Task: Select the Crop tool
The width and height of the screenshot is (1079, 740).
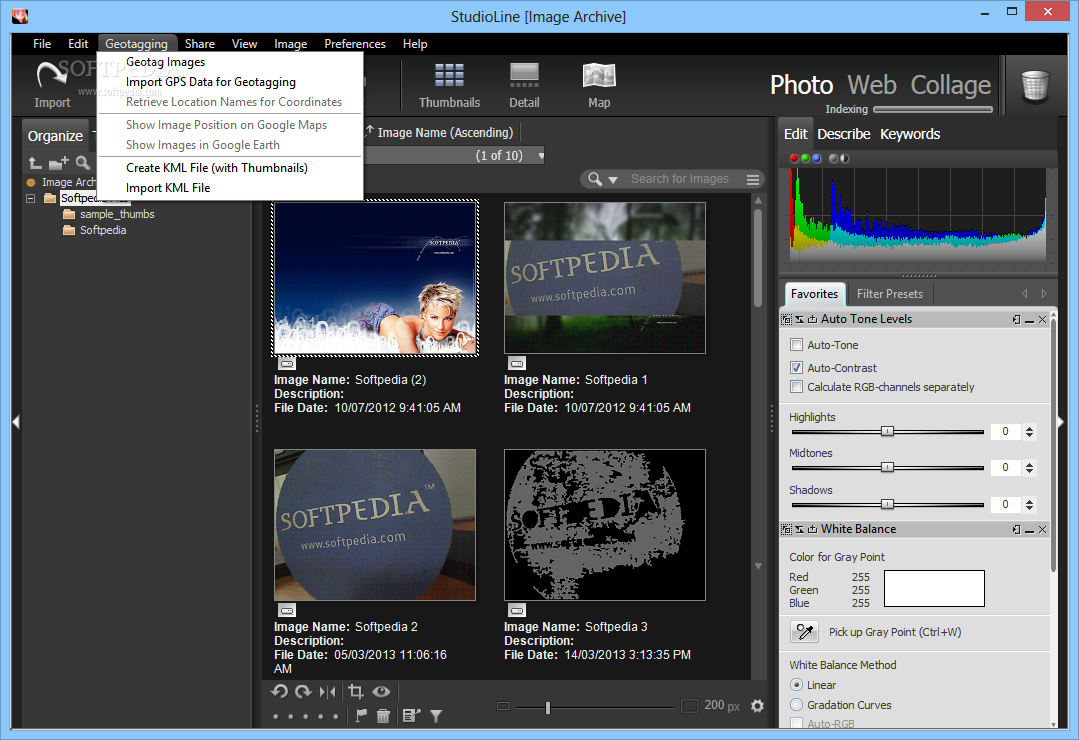Action: (356, 692)
